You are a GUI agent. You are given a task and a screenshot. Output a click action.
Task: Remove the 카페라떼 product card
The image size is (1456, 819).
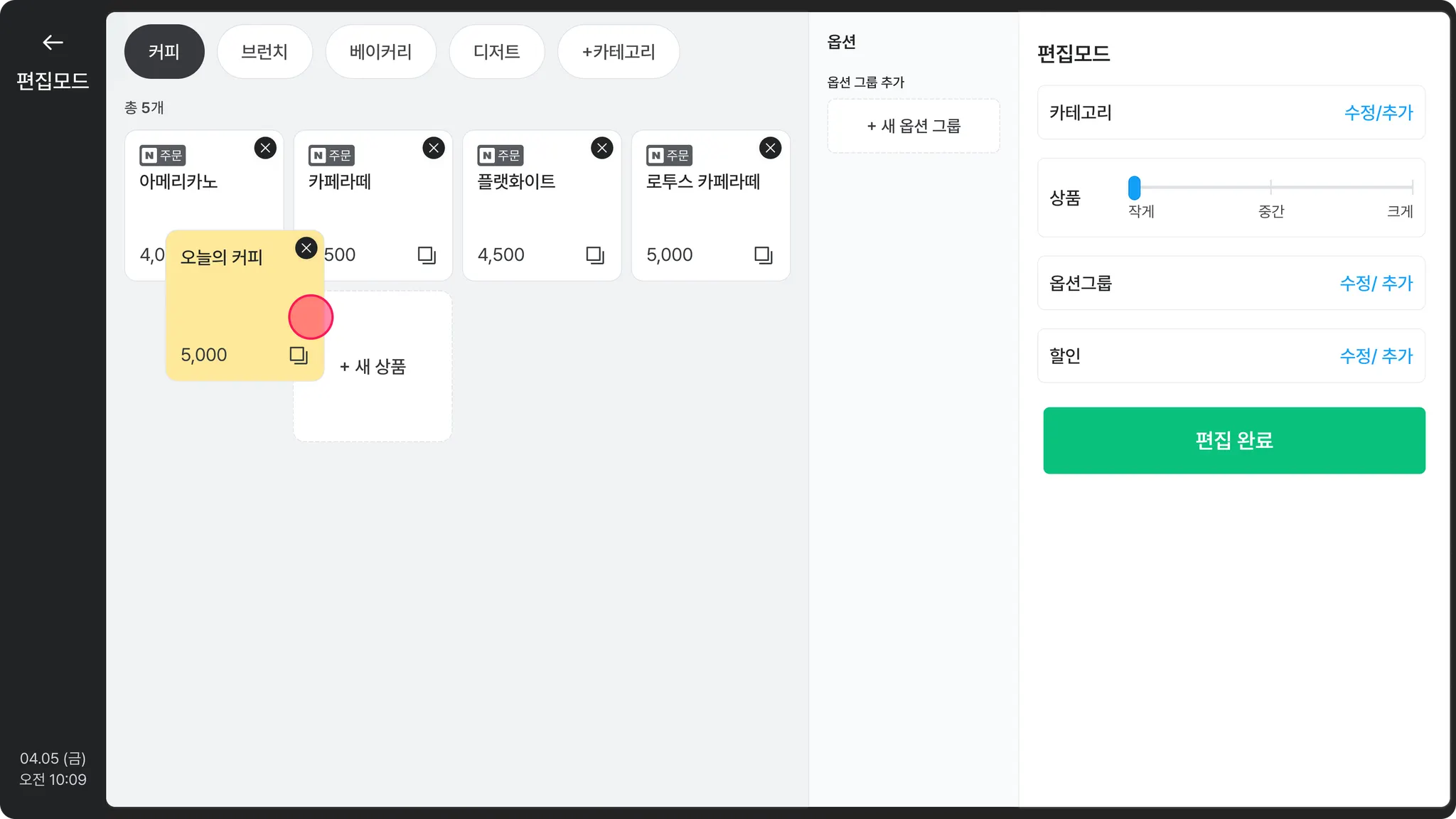[434, 148]
